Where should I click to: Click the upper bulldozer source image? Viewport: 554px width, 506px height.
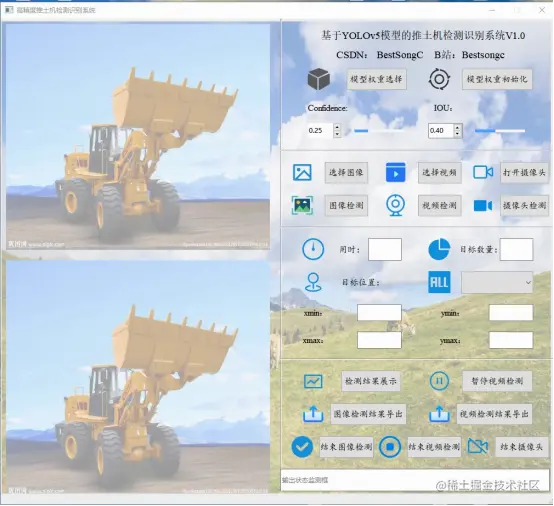[x=138, y=136]
